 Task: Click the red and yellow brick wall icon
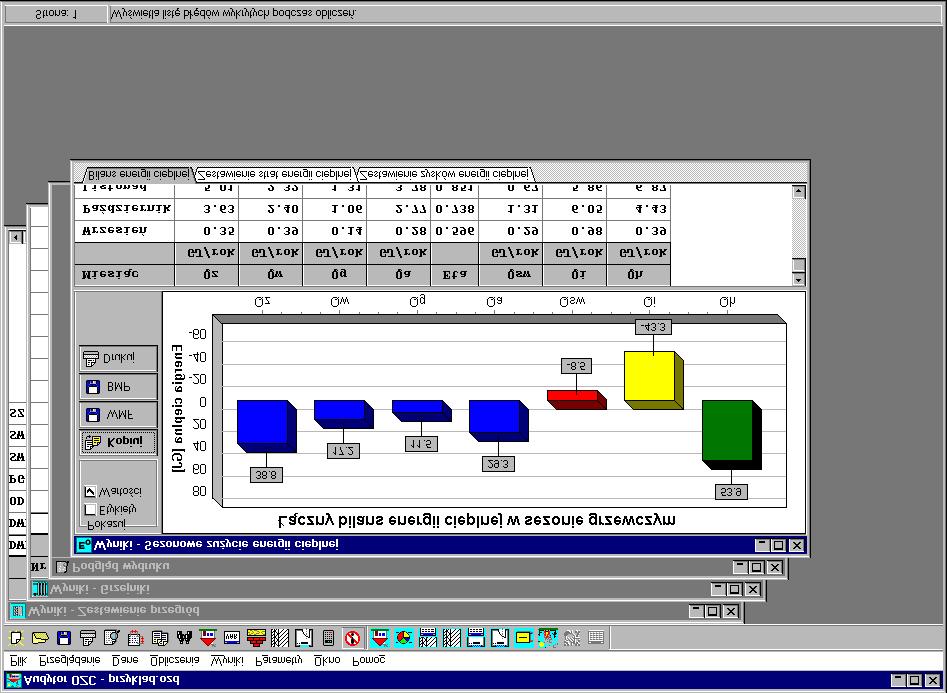click(256, 637)
